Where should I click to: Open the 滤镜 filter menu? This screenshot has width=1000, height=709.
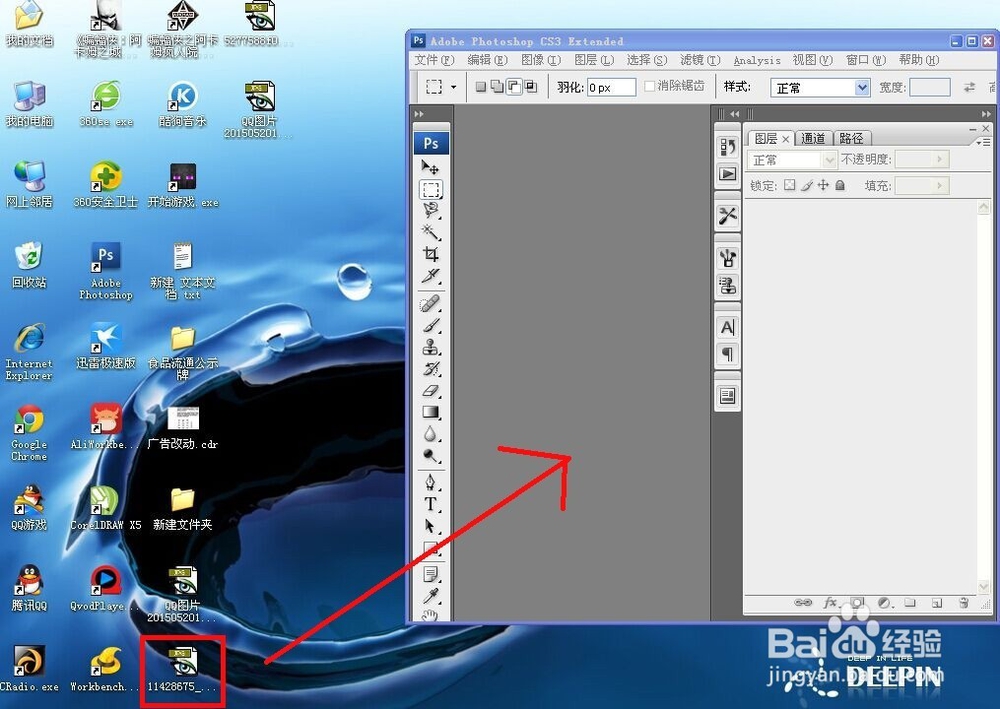point(700,60)
